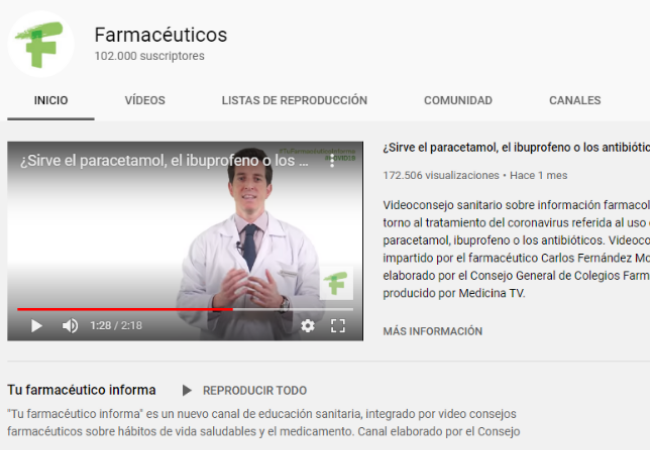Enter fullscreen mode in the video player
650x450 pixels.
338,326
